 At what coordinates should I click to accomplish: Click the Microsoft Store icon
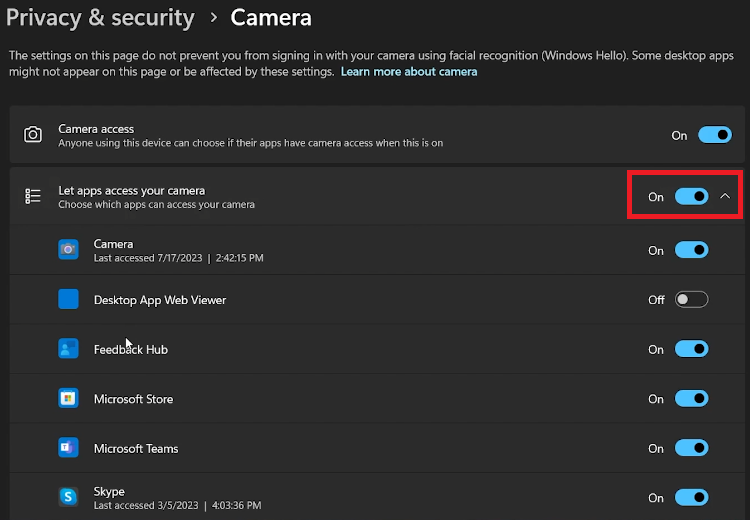coord(68,399)
